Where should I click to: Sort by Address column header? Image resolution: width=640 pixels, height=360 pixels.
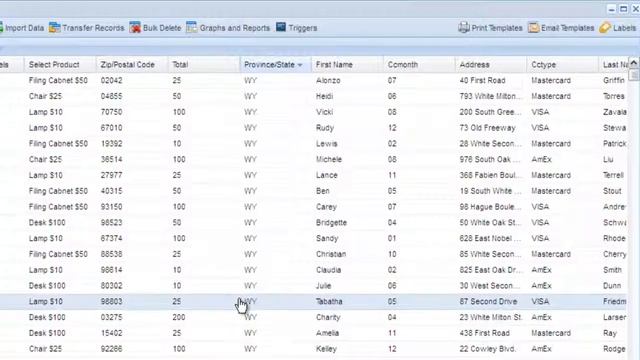pyautogui.click(x=474, y=65)
